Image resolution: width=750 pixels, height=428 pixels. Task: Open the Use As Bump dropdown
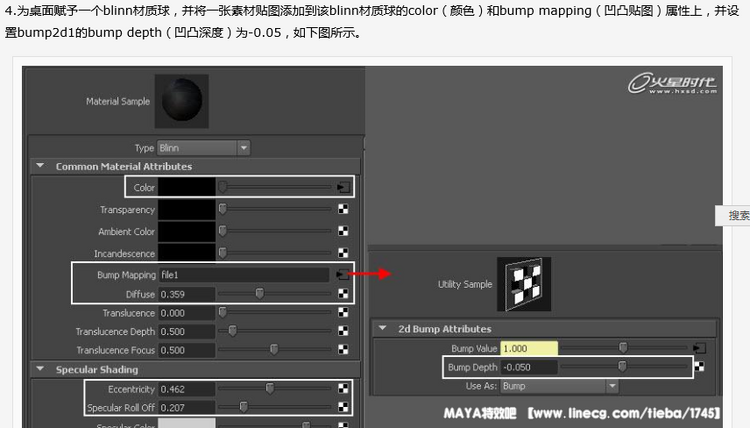coord(558,386)
